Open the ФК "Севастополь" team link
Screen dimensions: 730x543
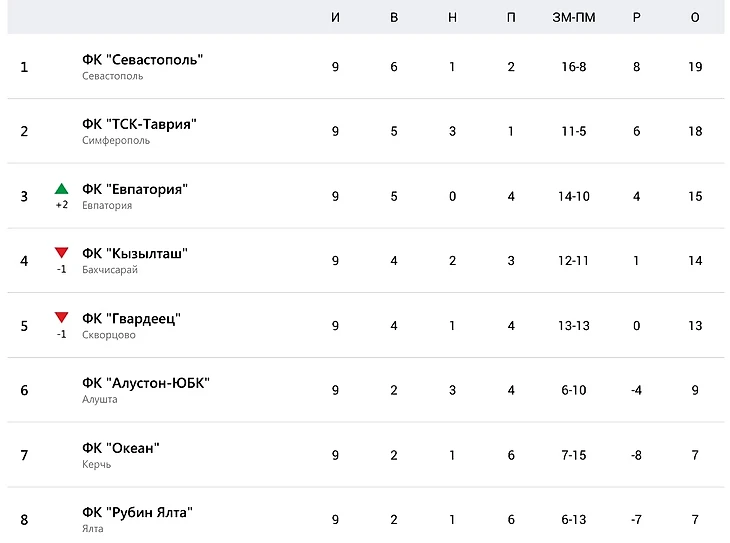(x=143, y=60)
